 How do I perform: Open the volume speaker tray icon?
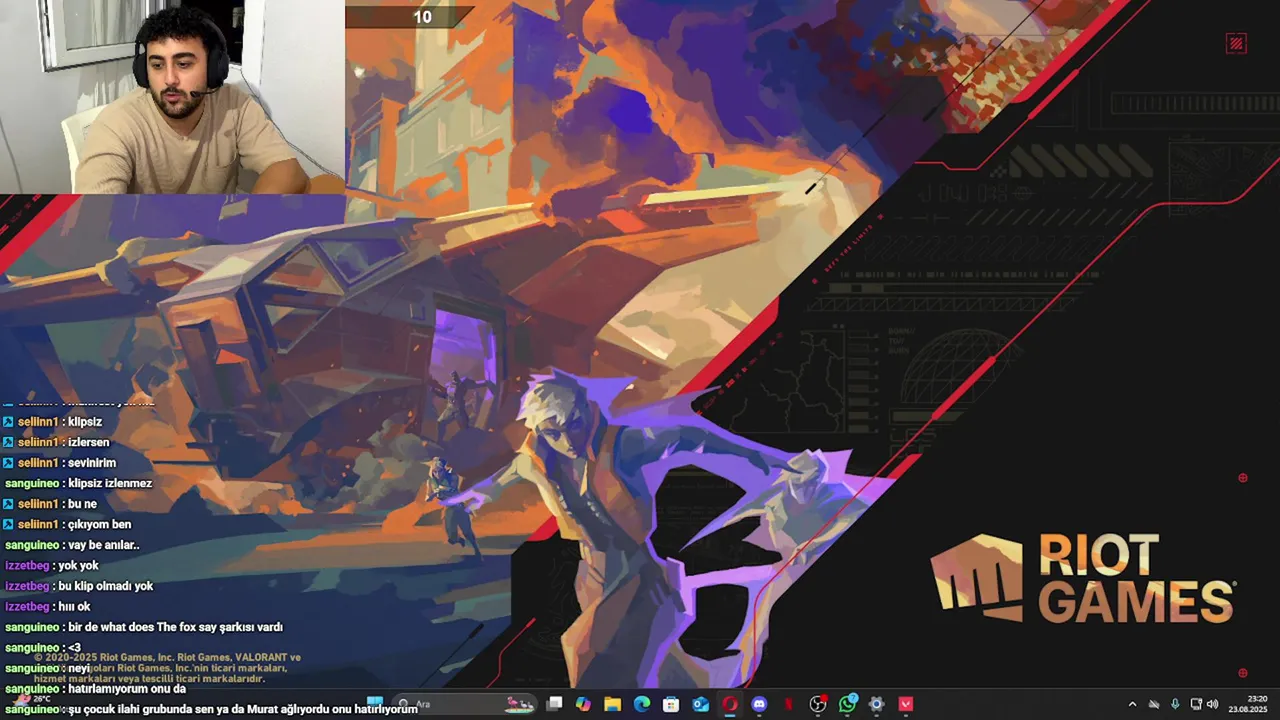(x=1212, y=704)
